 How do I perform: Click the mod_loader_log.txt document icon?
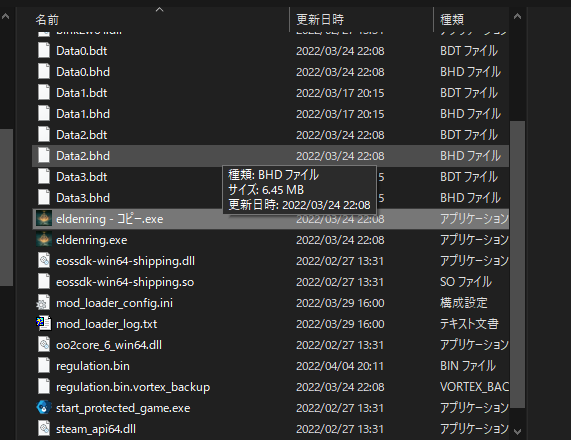pos(44,323)
